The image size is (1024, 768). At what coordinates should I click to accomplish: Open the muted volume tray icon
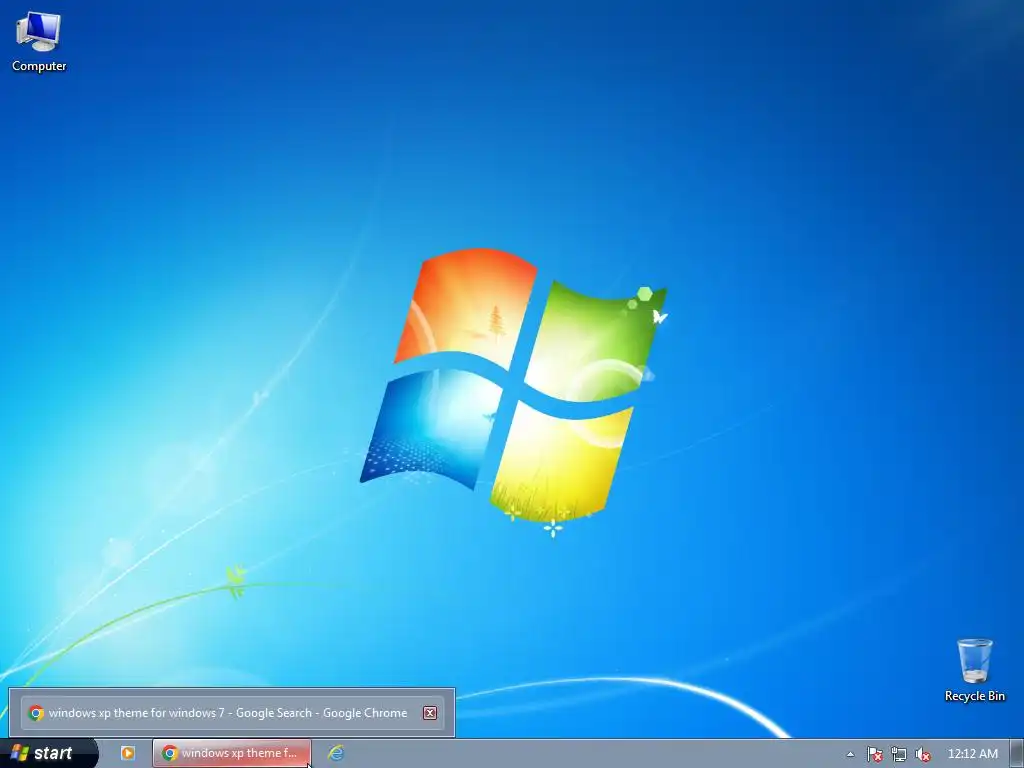pyautogui.click(x=923, y=754)
